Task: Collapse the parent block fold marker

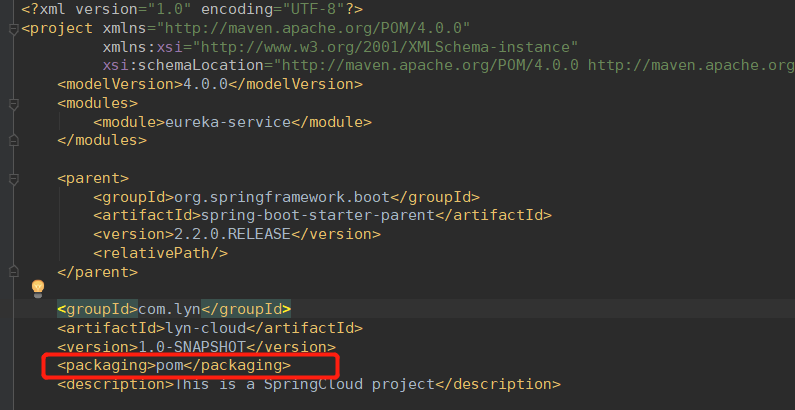Action: [14, 179]
